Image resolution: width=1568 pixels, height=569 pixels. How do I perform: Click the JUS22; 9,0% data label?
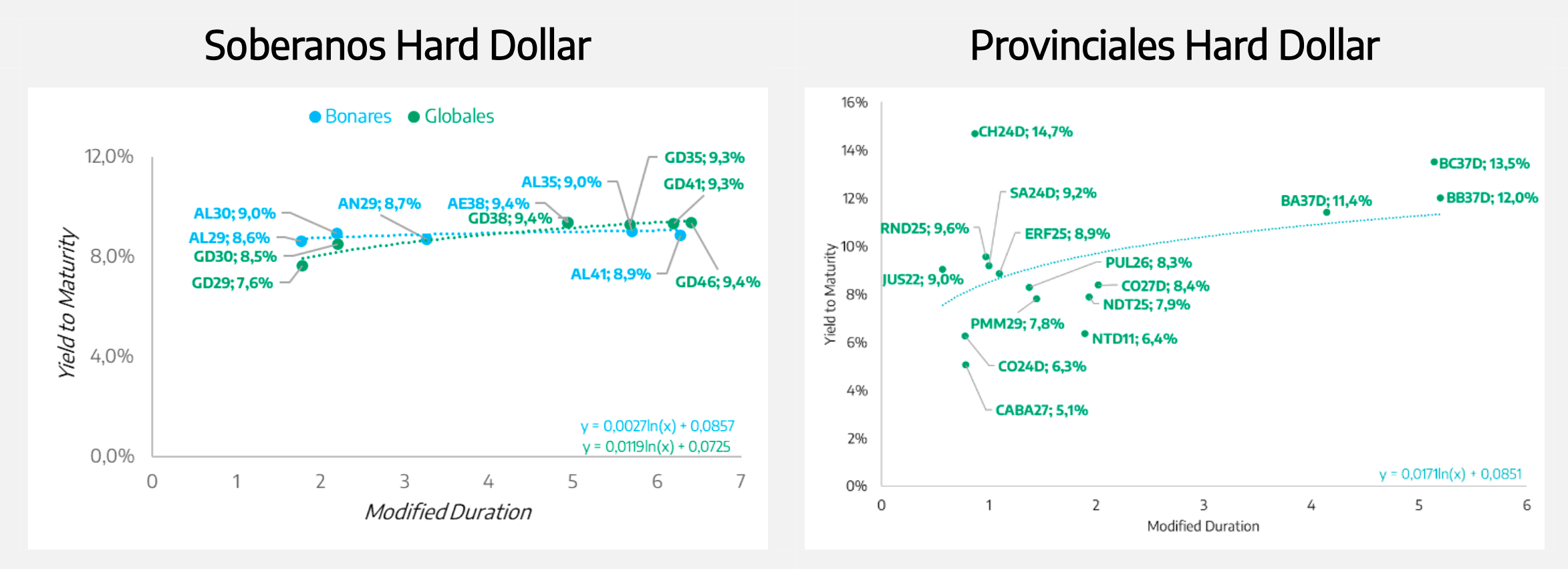coord(922,279)
